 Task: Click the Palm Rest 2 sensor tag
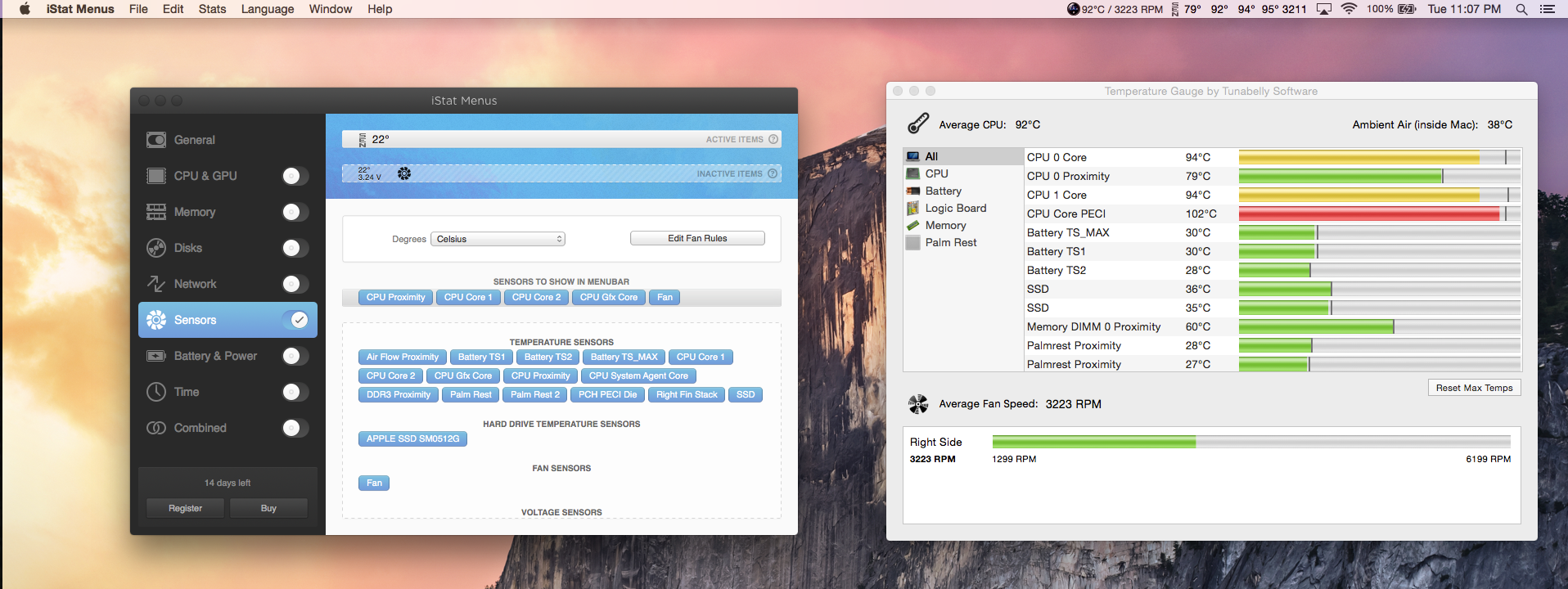point(535,394)
